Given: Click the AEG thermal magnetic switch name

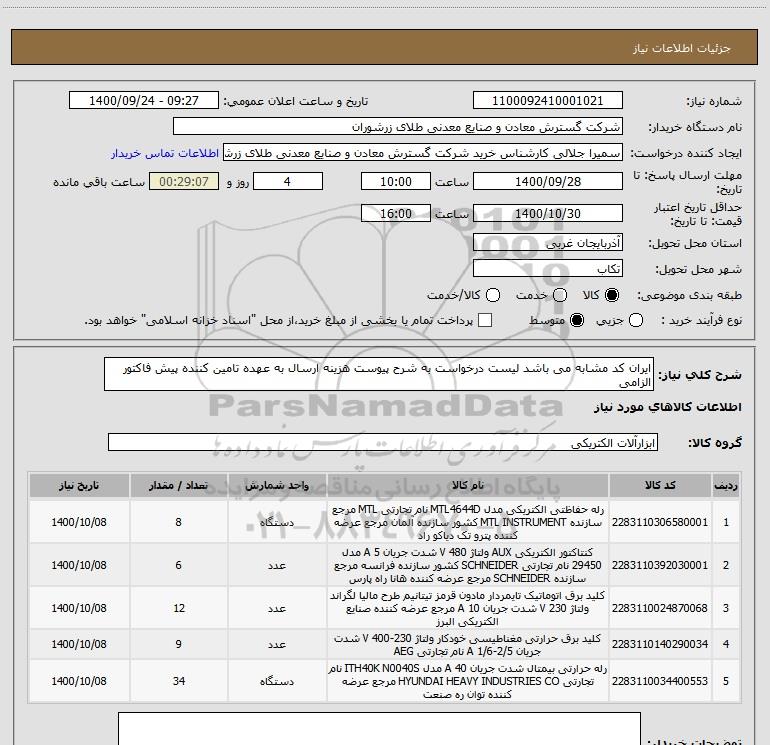Looking at the screenshot, I should click(468, 644).
